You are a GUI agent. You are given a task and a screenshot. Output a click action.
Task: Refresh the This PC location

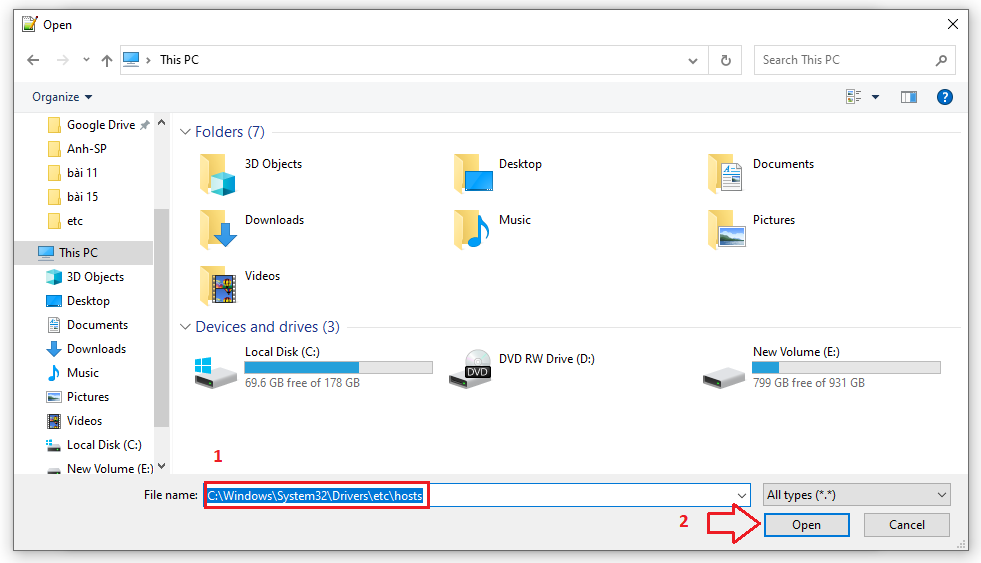coord(725,60)
